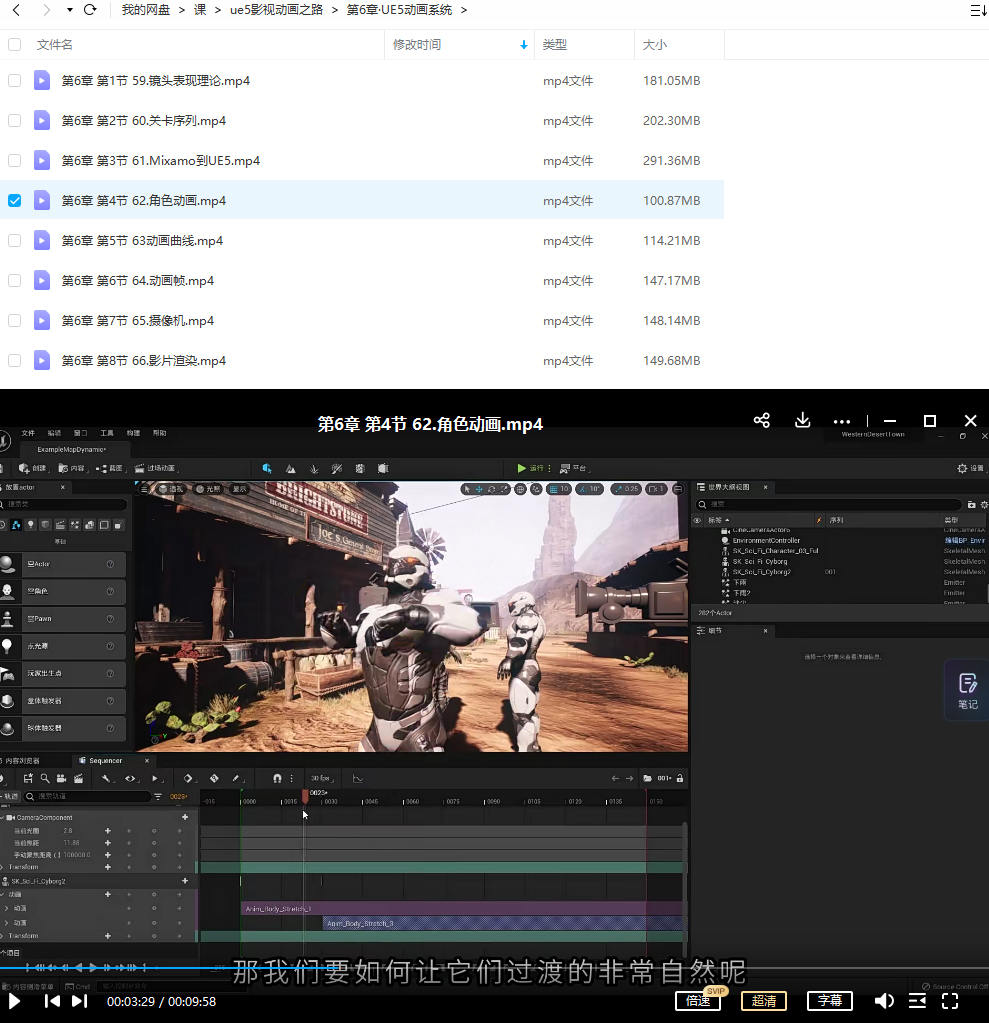This screenshot has height=1023, width=989.
Task: Enter fullscreen video mode
Action: point(950,1000)
